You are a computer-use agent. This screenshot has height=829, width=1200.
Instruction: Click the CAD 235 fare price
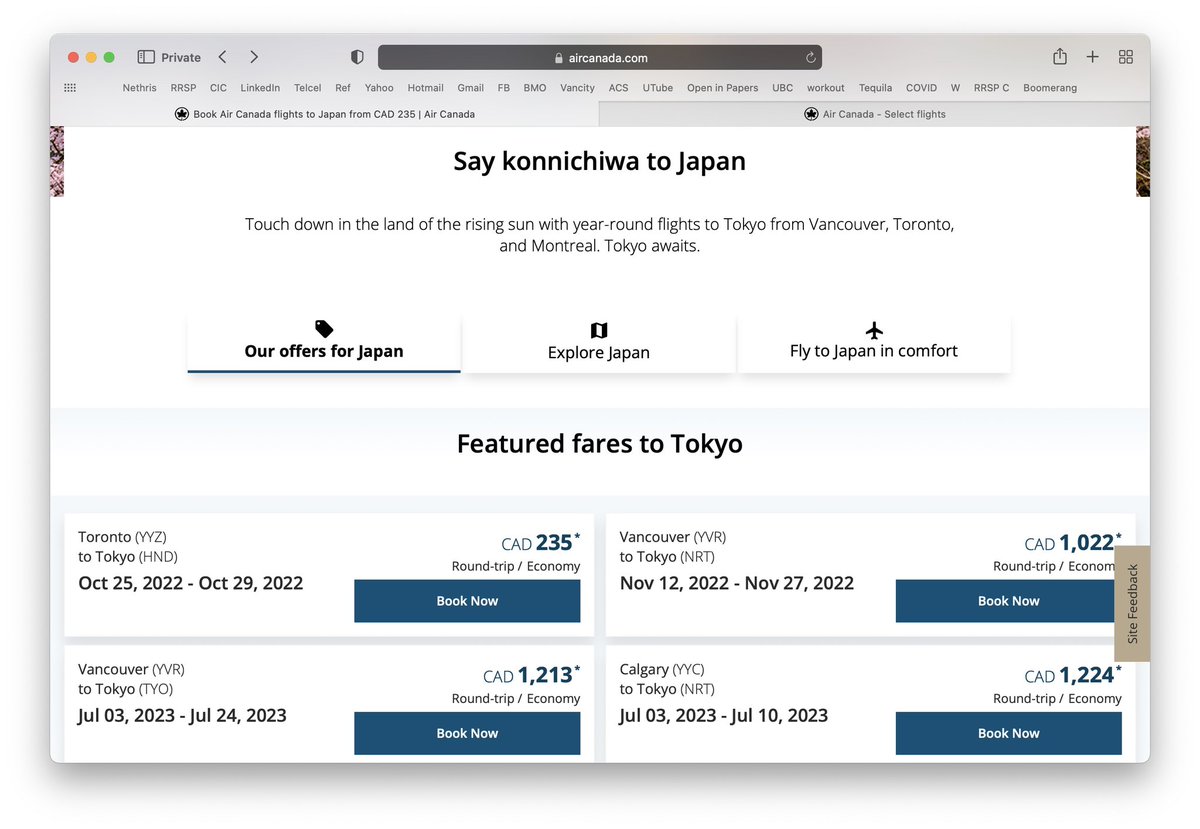(540, 543)
